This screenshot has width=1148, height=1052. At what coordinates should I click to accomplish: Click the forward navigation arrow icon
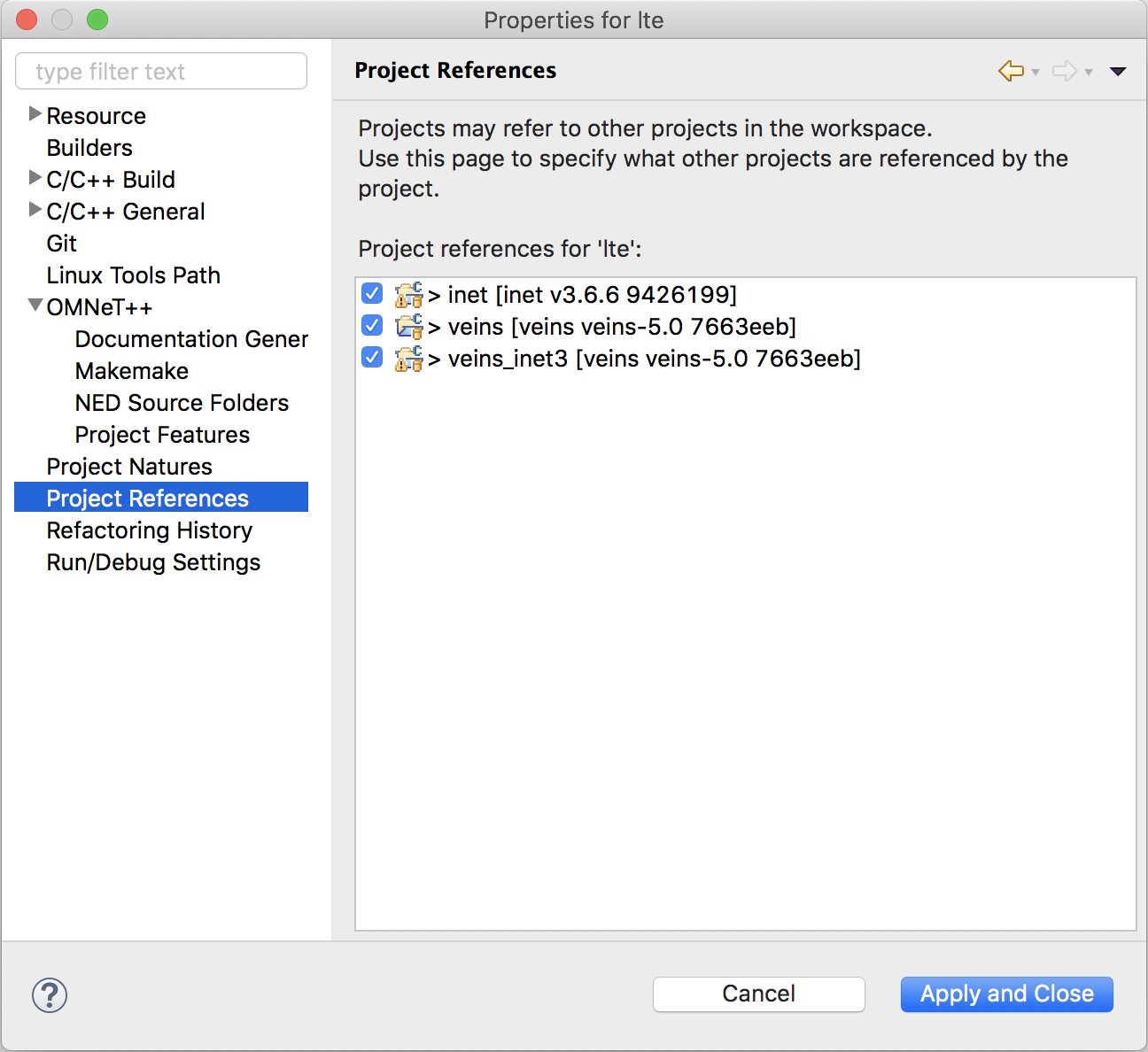1064,71
